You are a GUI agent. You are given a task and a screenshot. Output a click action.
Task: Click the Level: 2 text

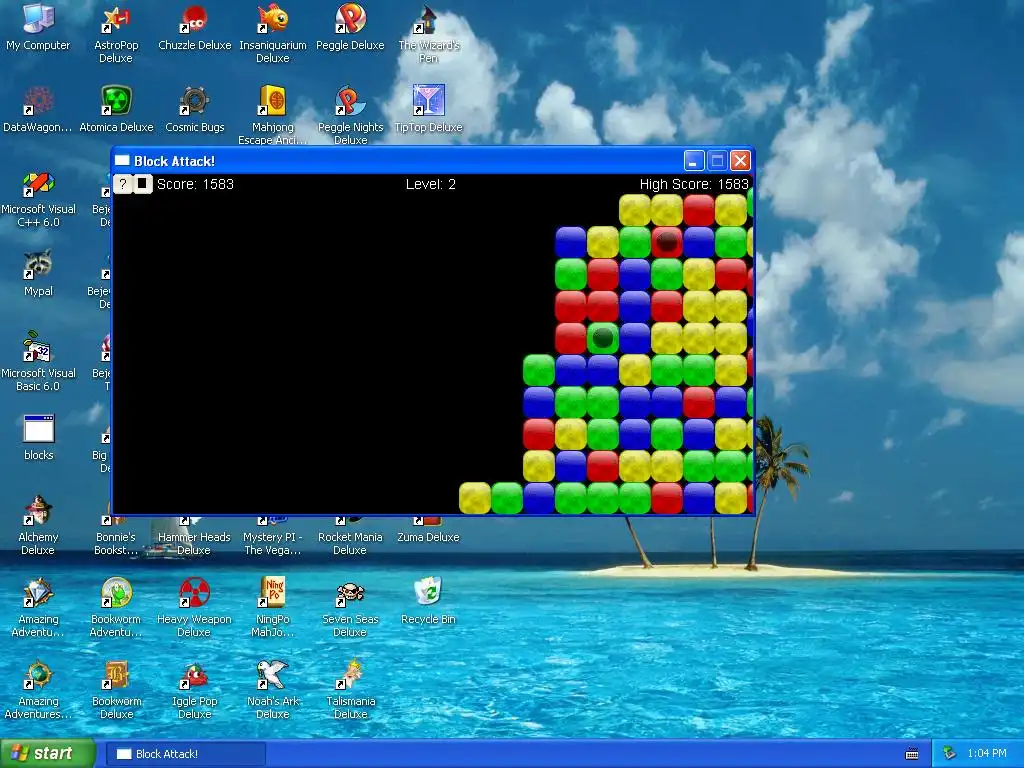pyautogui.click(x=431, y=184)
